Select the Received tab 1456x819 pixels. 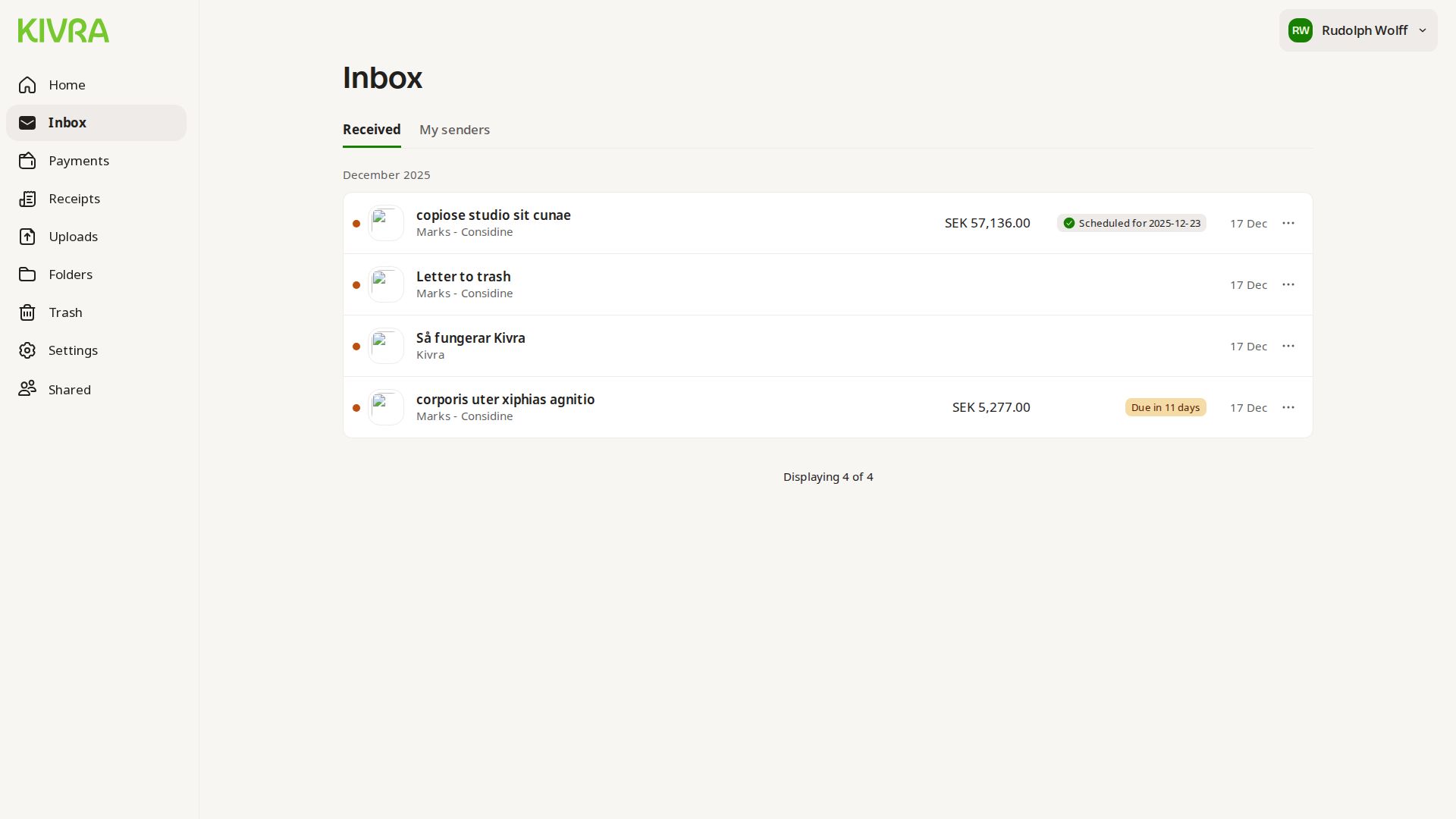click(x=372, y=130)
